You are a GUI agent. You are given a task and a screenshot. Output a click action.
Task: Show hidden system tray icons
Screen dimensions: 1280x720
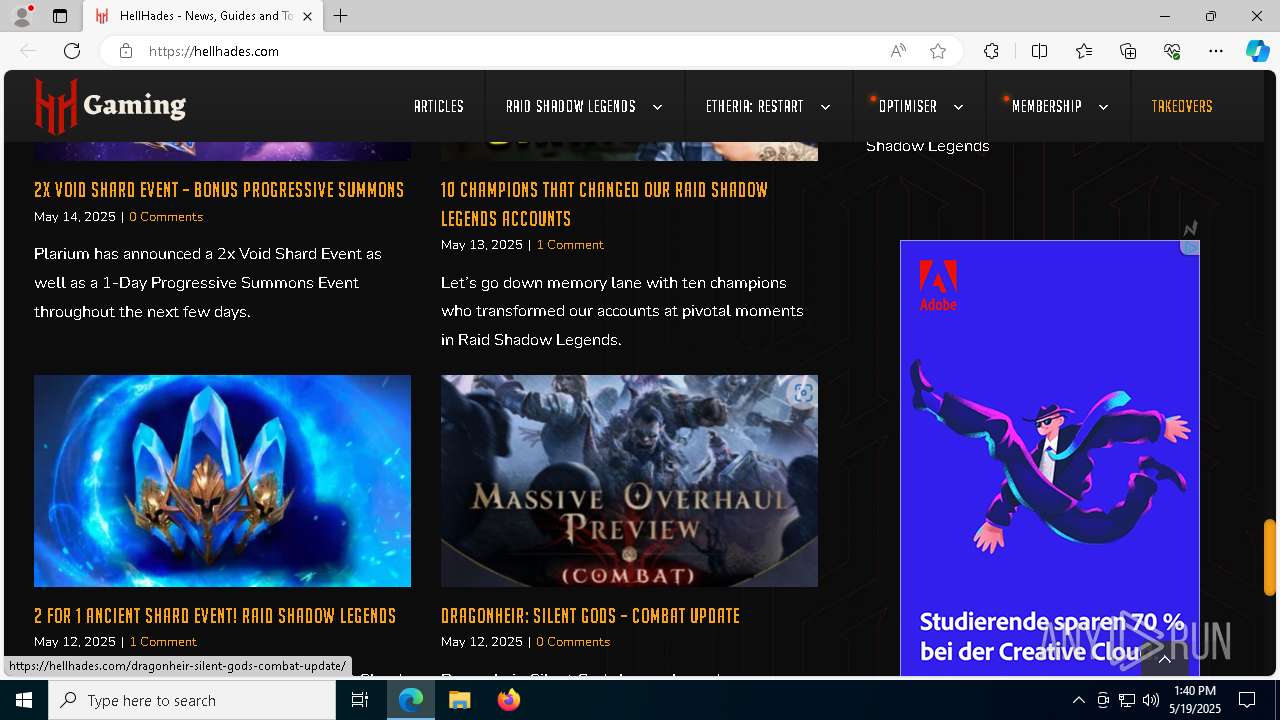point(1078,700)
